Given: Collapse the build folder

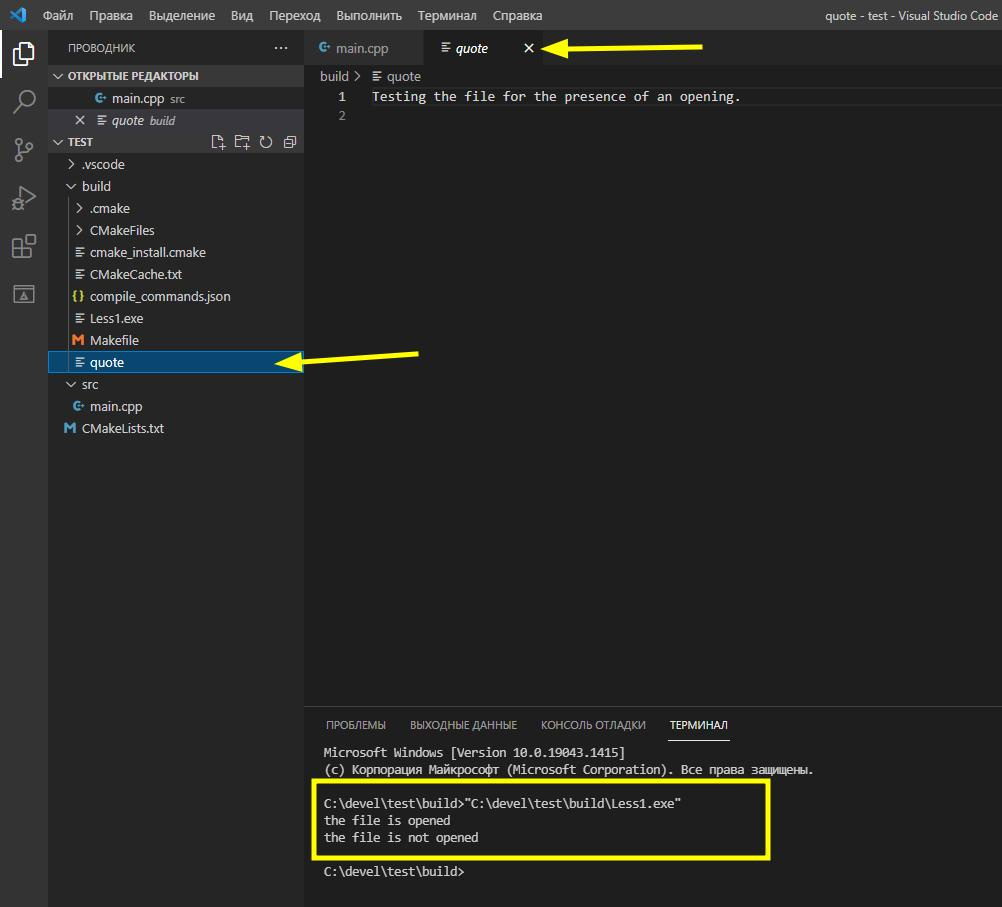Looking at the screenshot, I should point(96,186).
